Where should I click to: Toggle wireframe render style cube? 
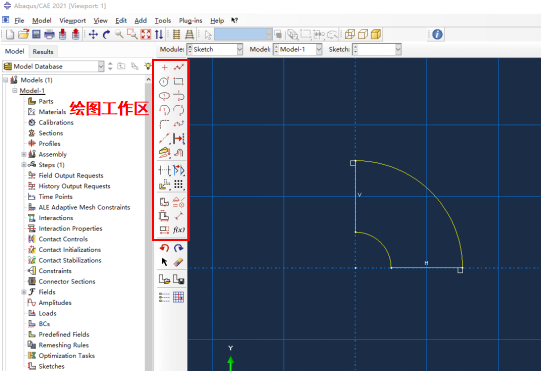[x=350, y=34]
